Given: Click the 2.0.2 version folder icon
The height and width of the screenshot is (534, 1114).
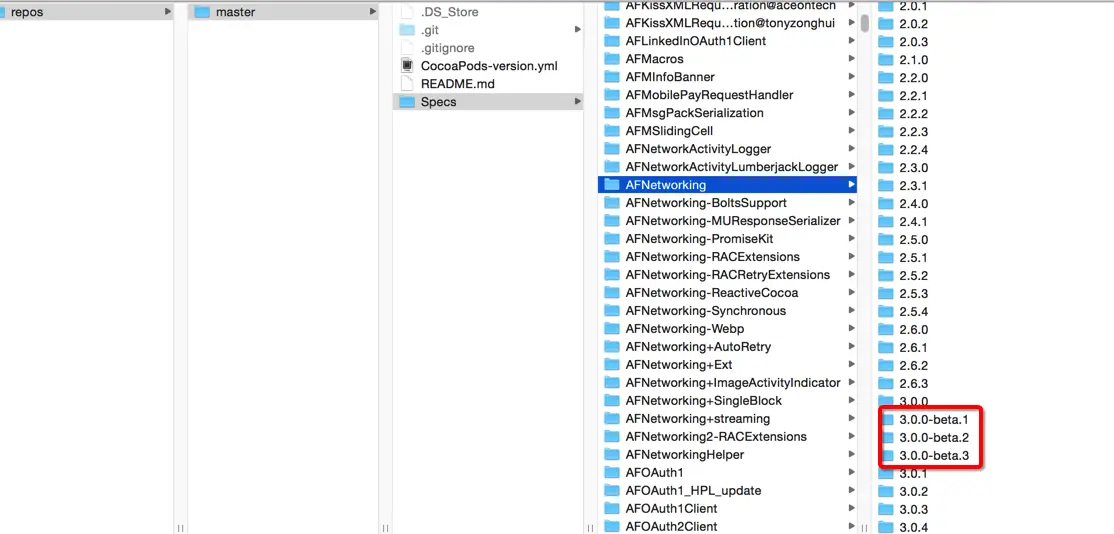Looking at the screenshot, I should point(885,23).
